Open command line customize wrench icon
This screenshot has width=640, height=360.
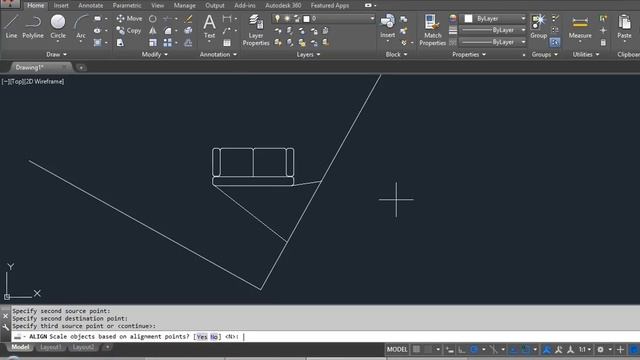5,327
